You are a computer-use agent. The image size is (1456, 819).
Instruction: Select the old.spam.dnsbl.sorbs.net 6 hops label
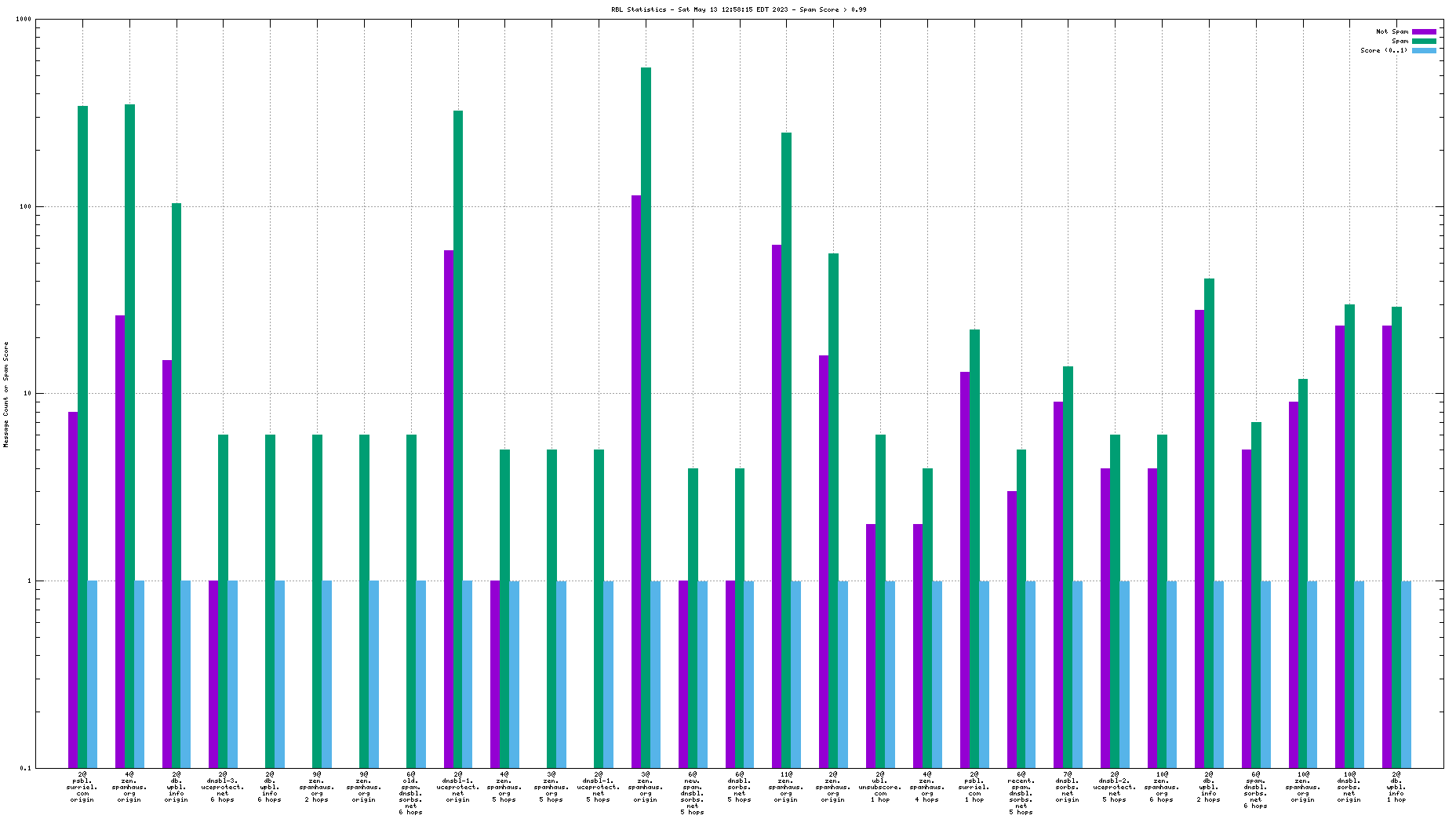[411, 793]
